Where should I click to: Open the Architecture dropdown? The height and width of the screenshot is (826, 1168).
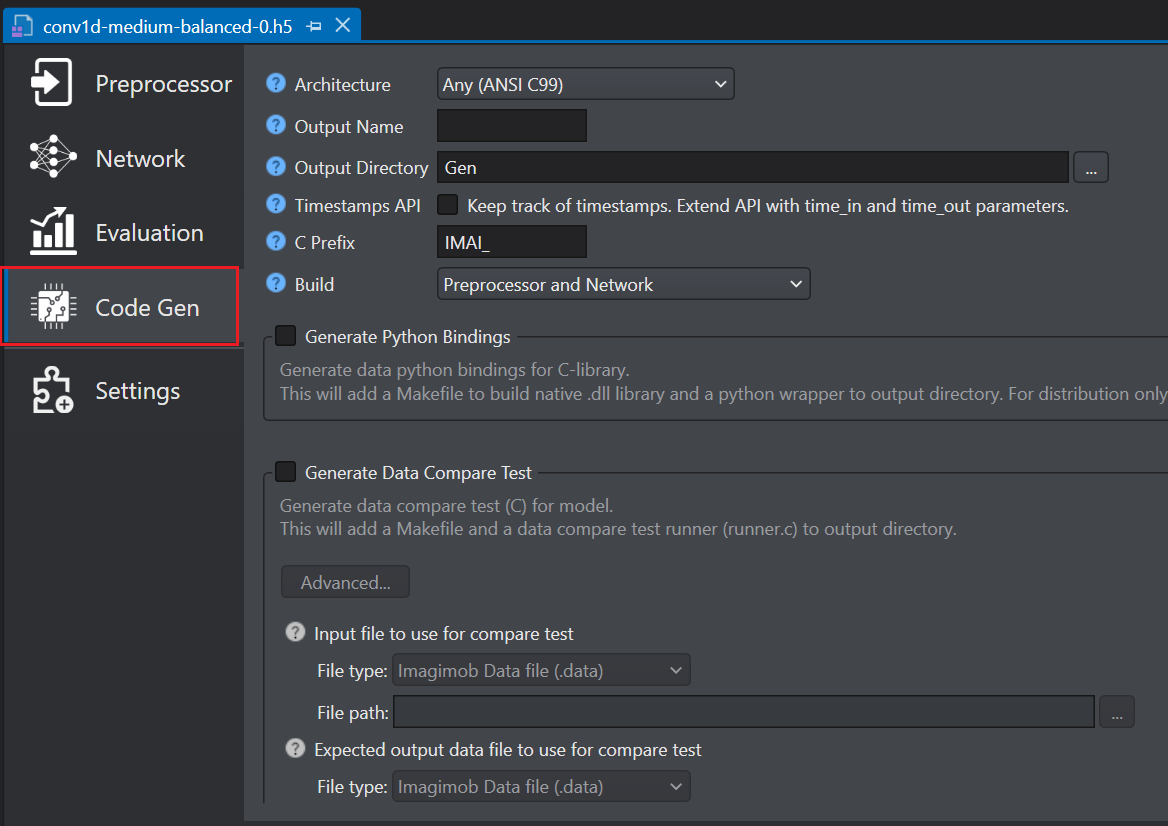tap(585, 84)
